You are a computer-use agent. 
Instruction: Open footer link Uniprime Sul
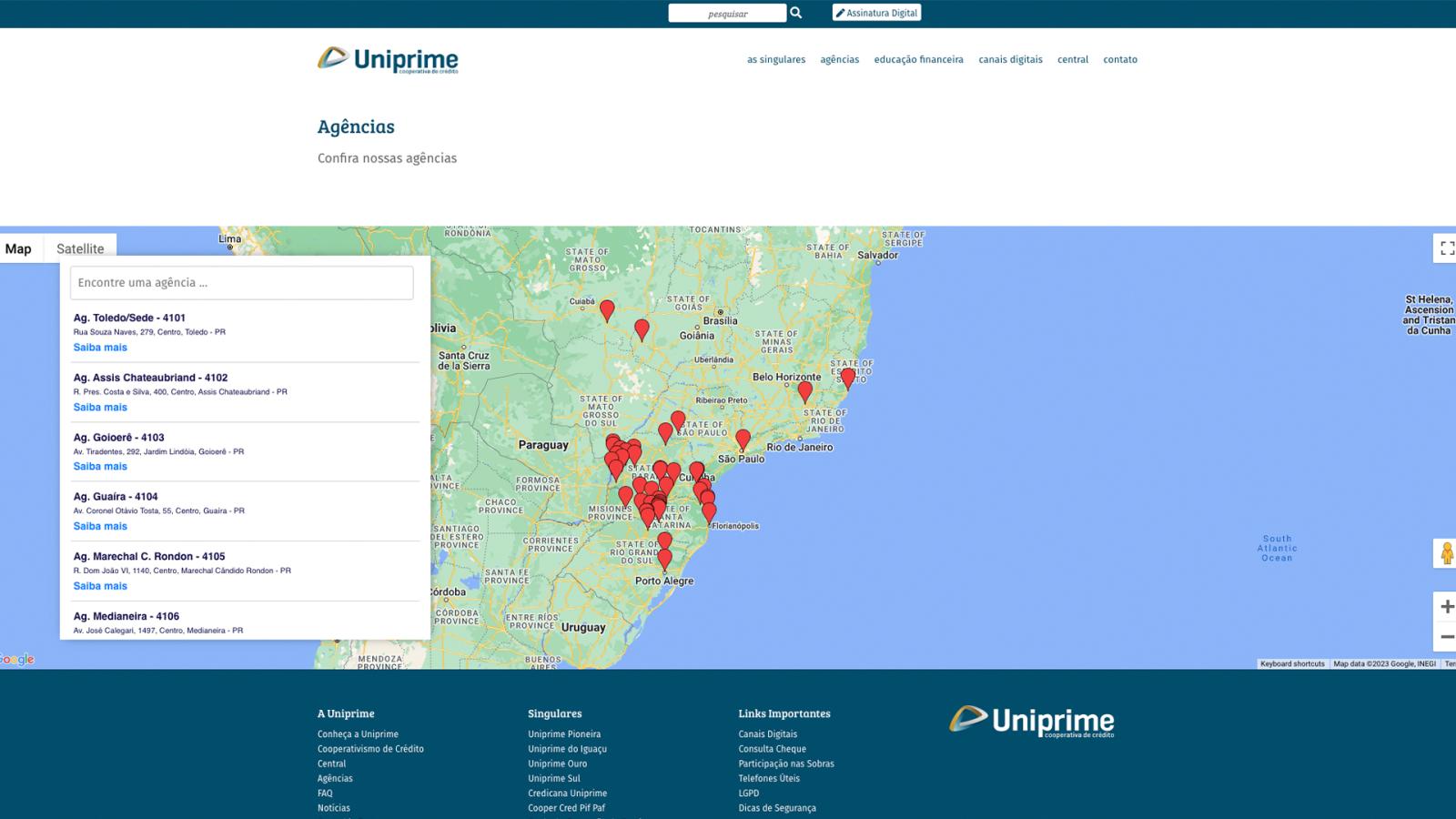554,778
